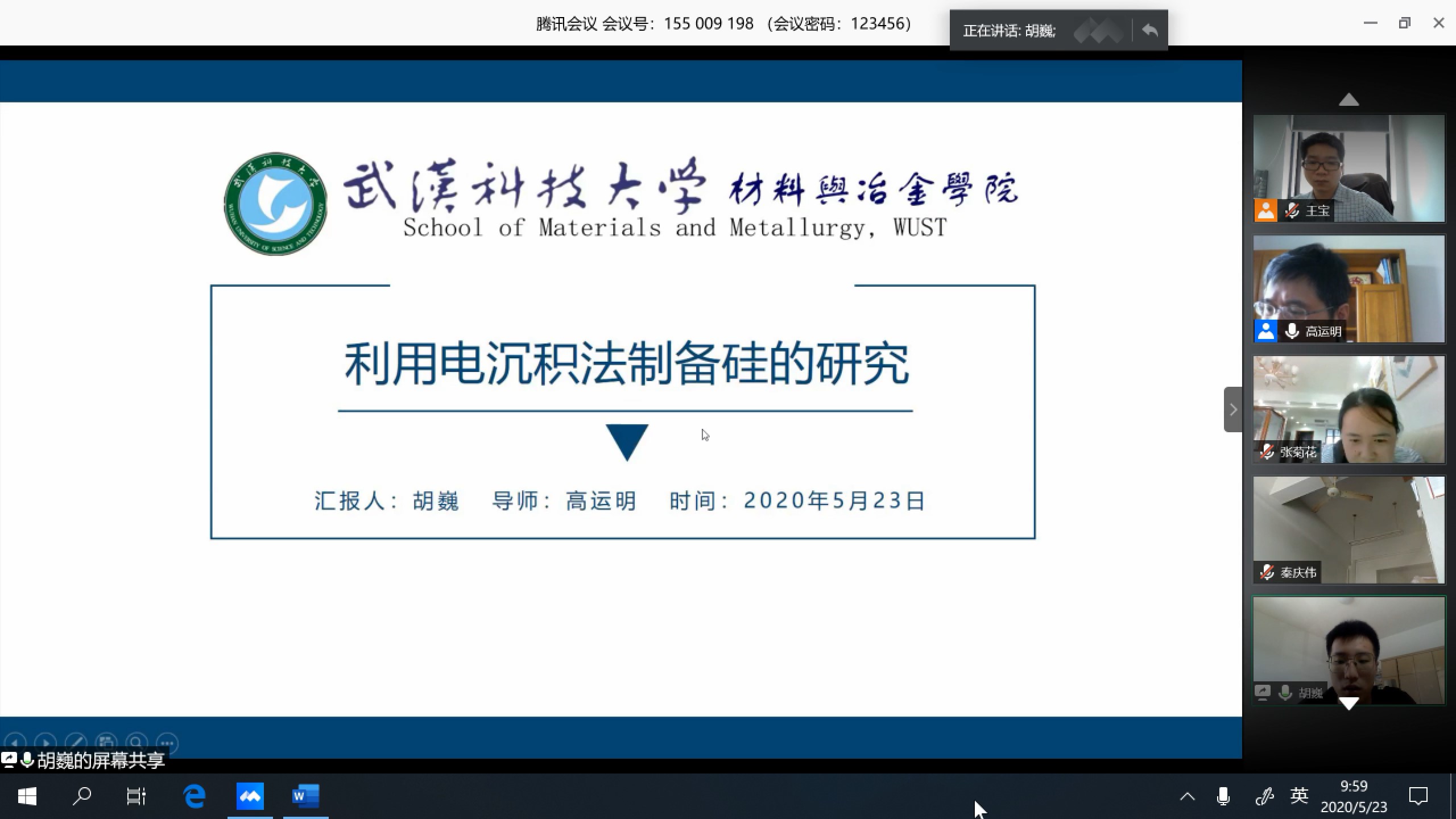Click the slideshow zoom magnifier
This screenshot has width=1456, height=819.
pyautogui.click(x=136, y=743)
